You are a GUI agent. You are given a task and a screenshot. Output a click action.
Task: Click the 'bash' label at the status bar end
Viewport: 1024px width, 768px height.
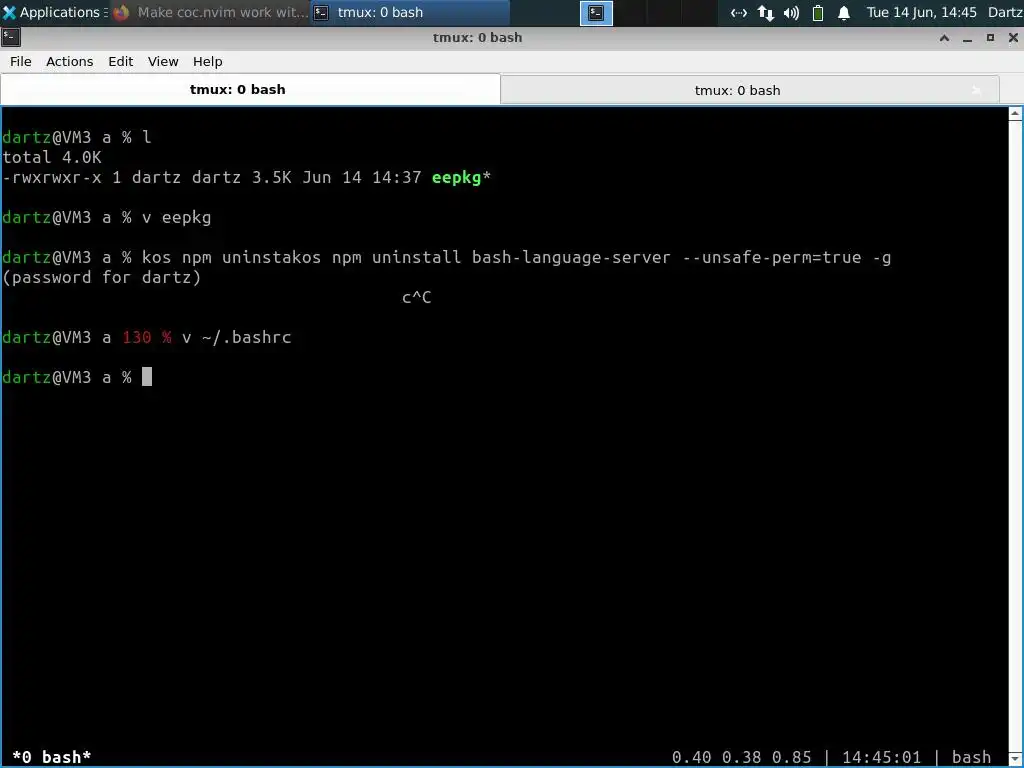tap(971, 757)
